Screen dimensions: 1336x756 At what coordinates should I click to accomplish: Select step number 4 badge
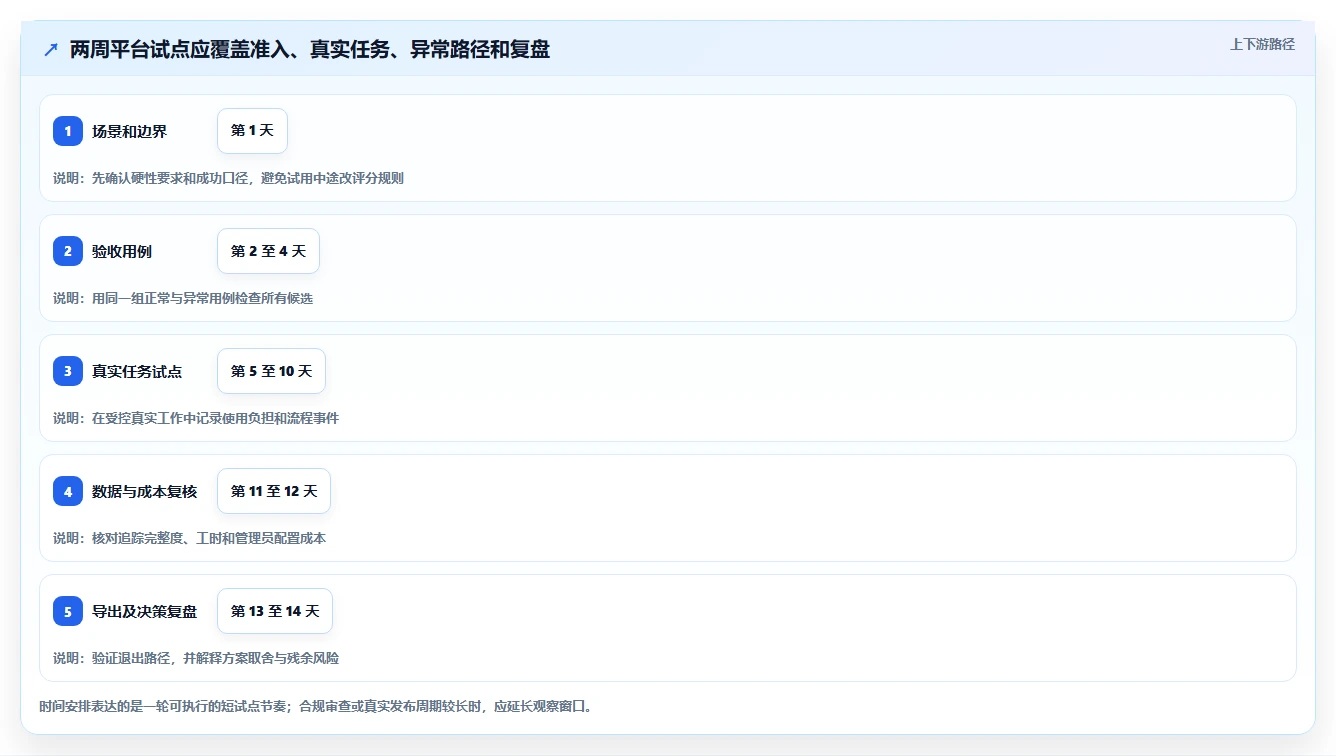point(68,491)
